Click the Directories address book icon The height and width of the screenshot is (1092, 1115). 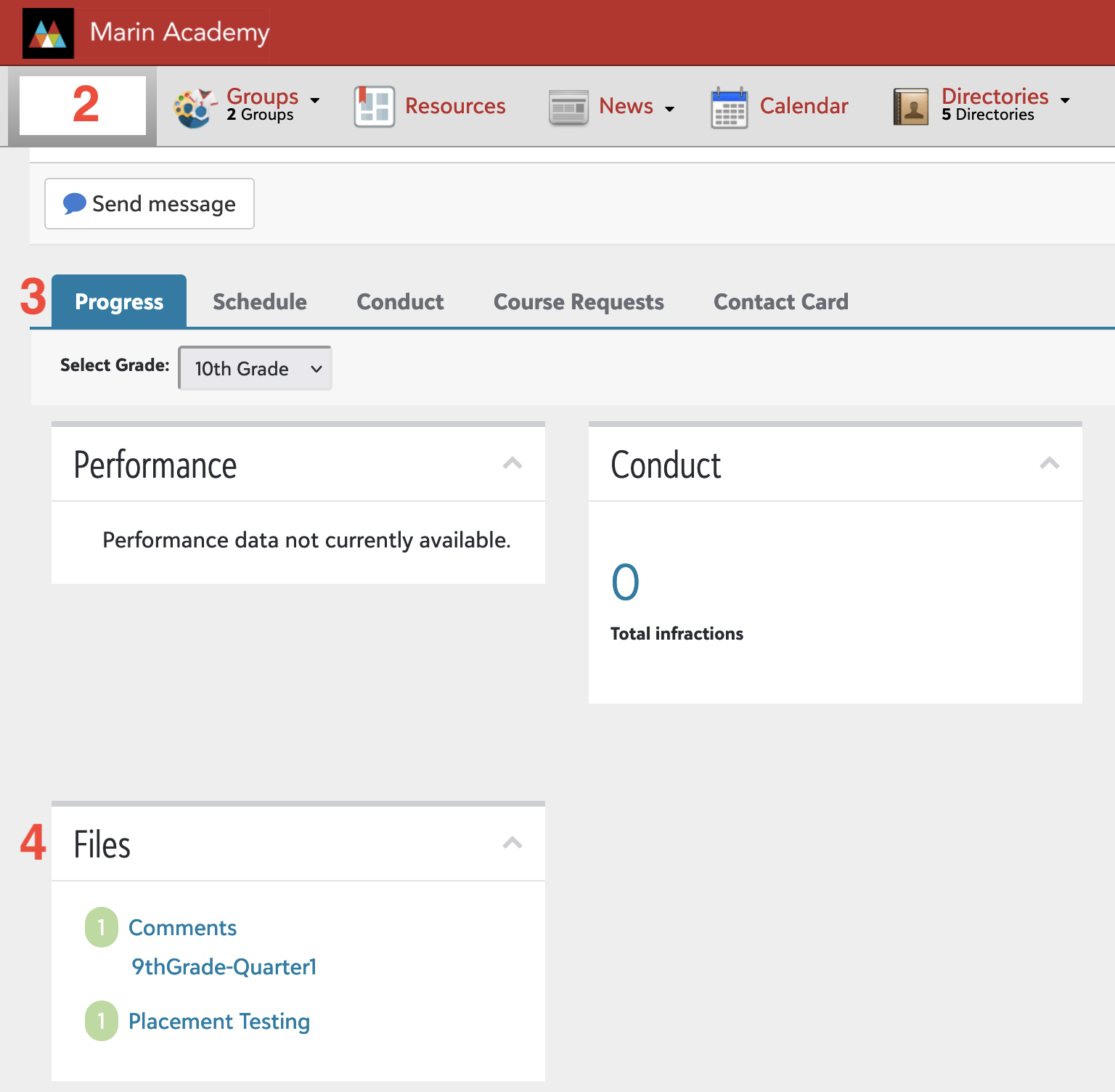(x=911, y=107)
